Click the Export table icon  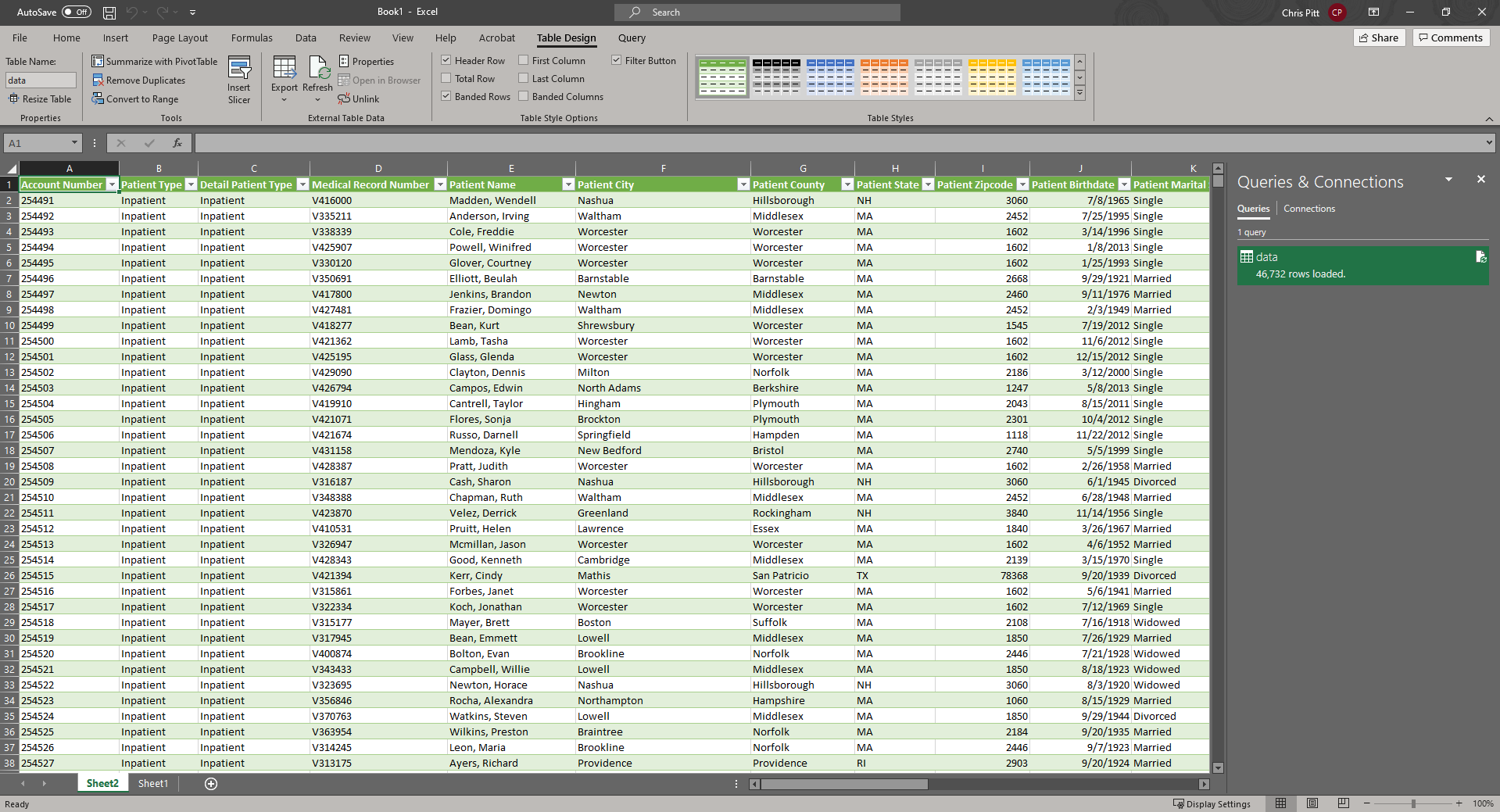tap(284, 69)
